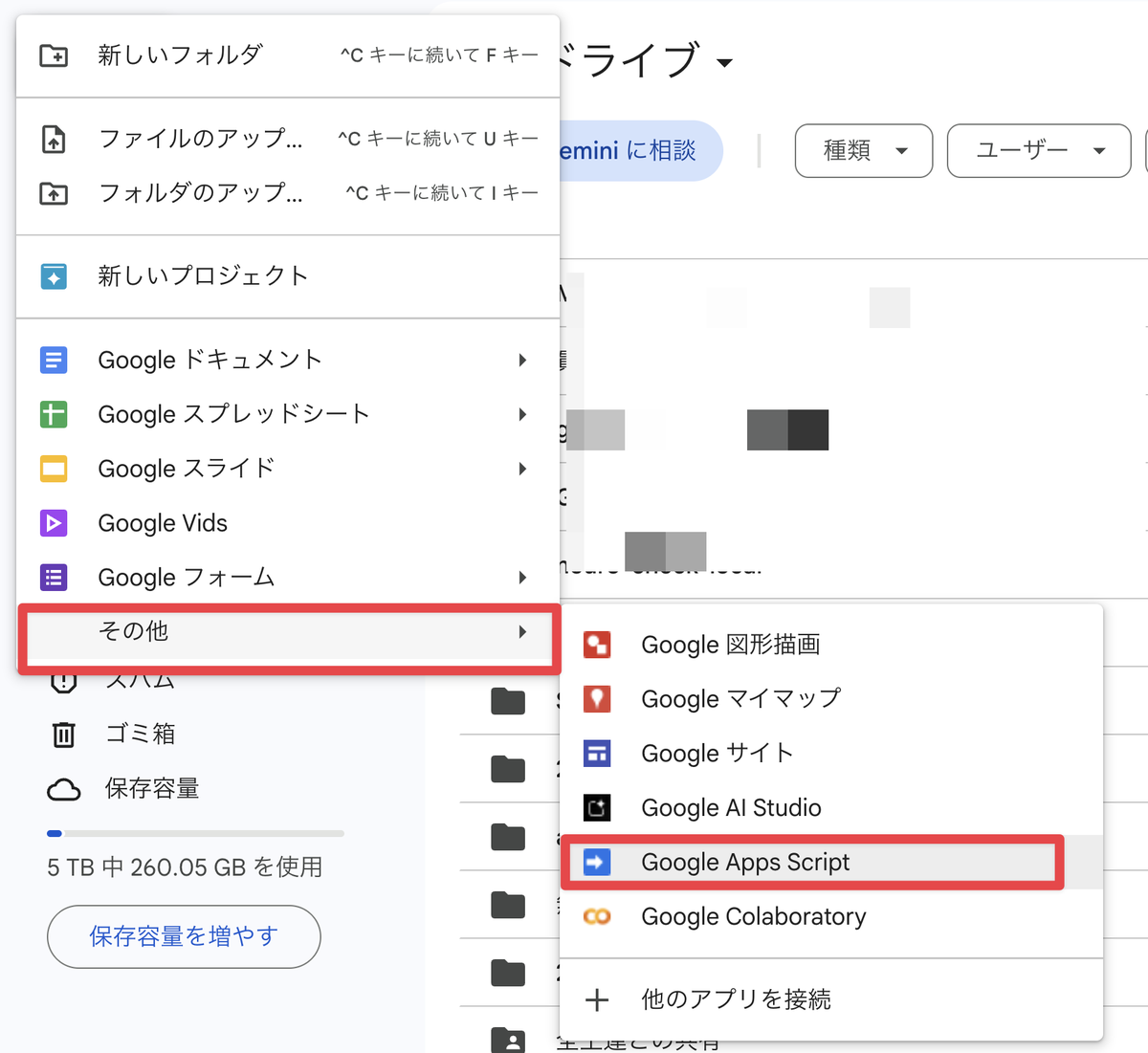Screen dimensions: 1148x1053
Task: Select Google Vids menu entry
Action: pyautogui.click(x=288, y=523)
